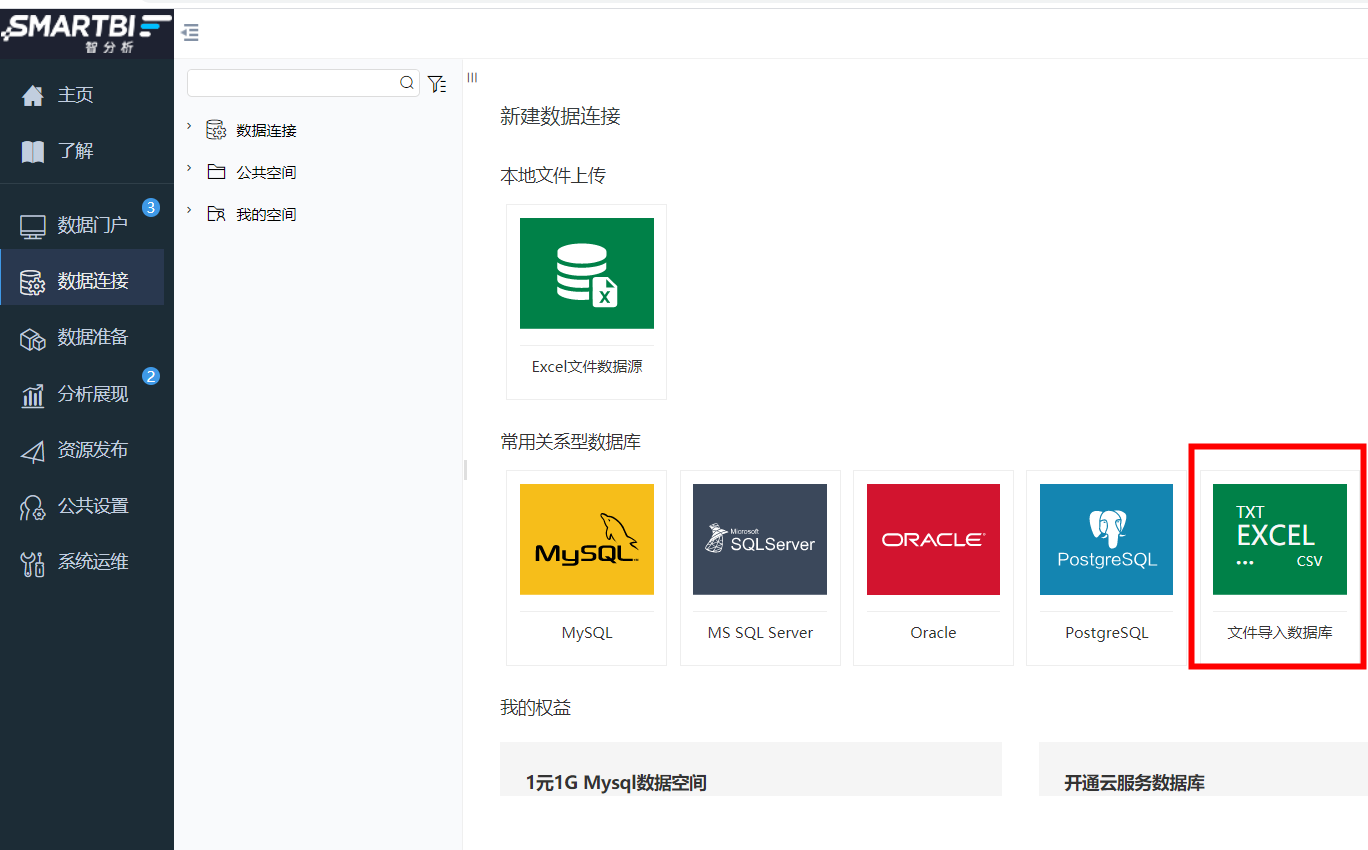
Task: Go to 资源发布 in the sidebar
Action: click(x=93, y=451)
